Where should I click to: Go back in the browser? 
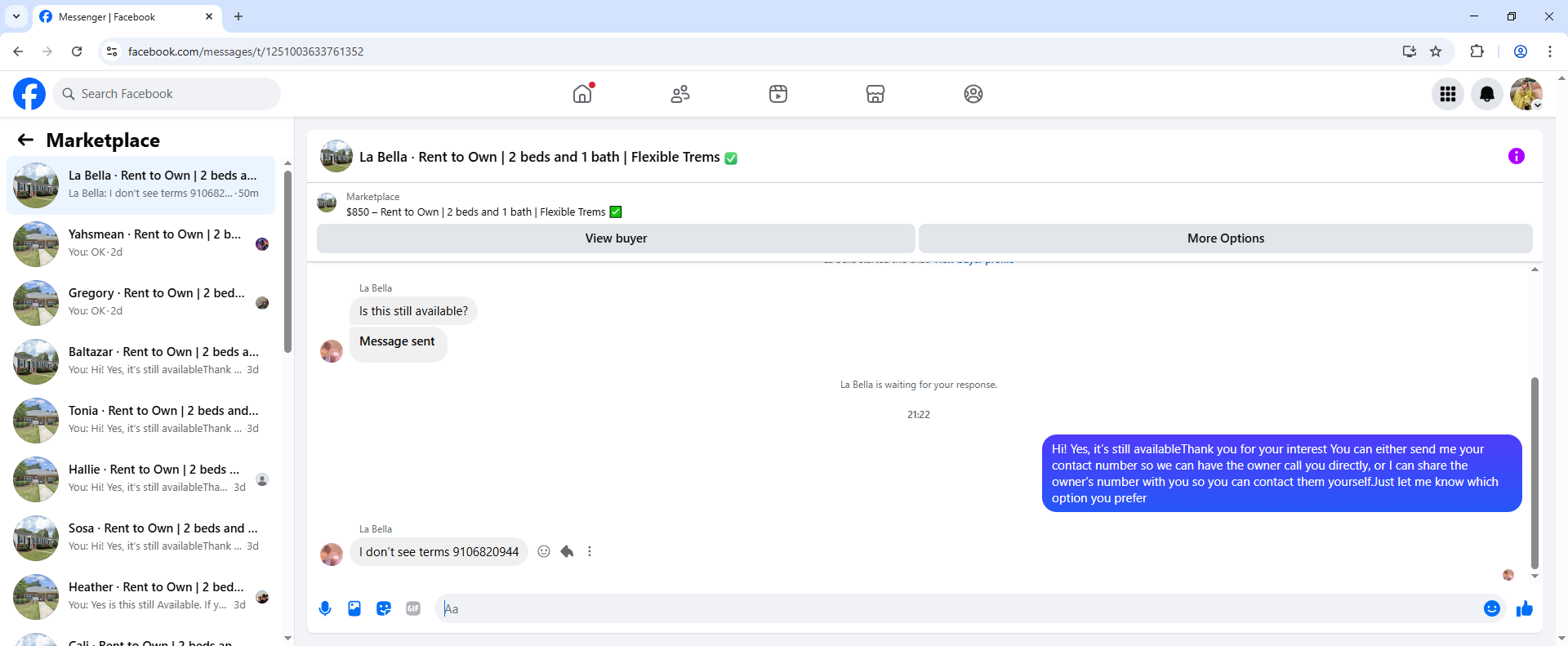(x=18, y=51)
